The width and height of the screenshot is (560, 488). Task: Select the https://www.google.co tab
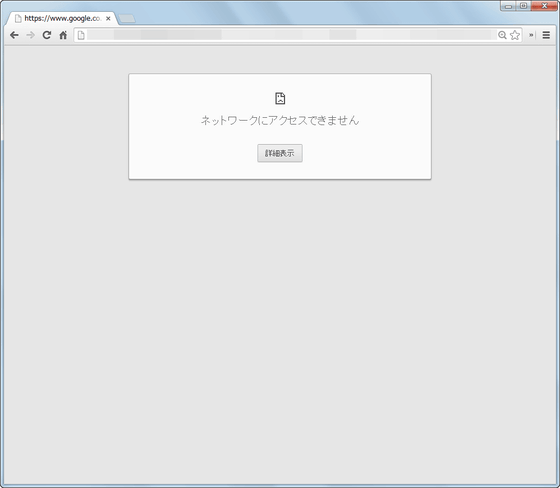click(x=61, y=18)
